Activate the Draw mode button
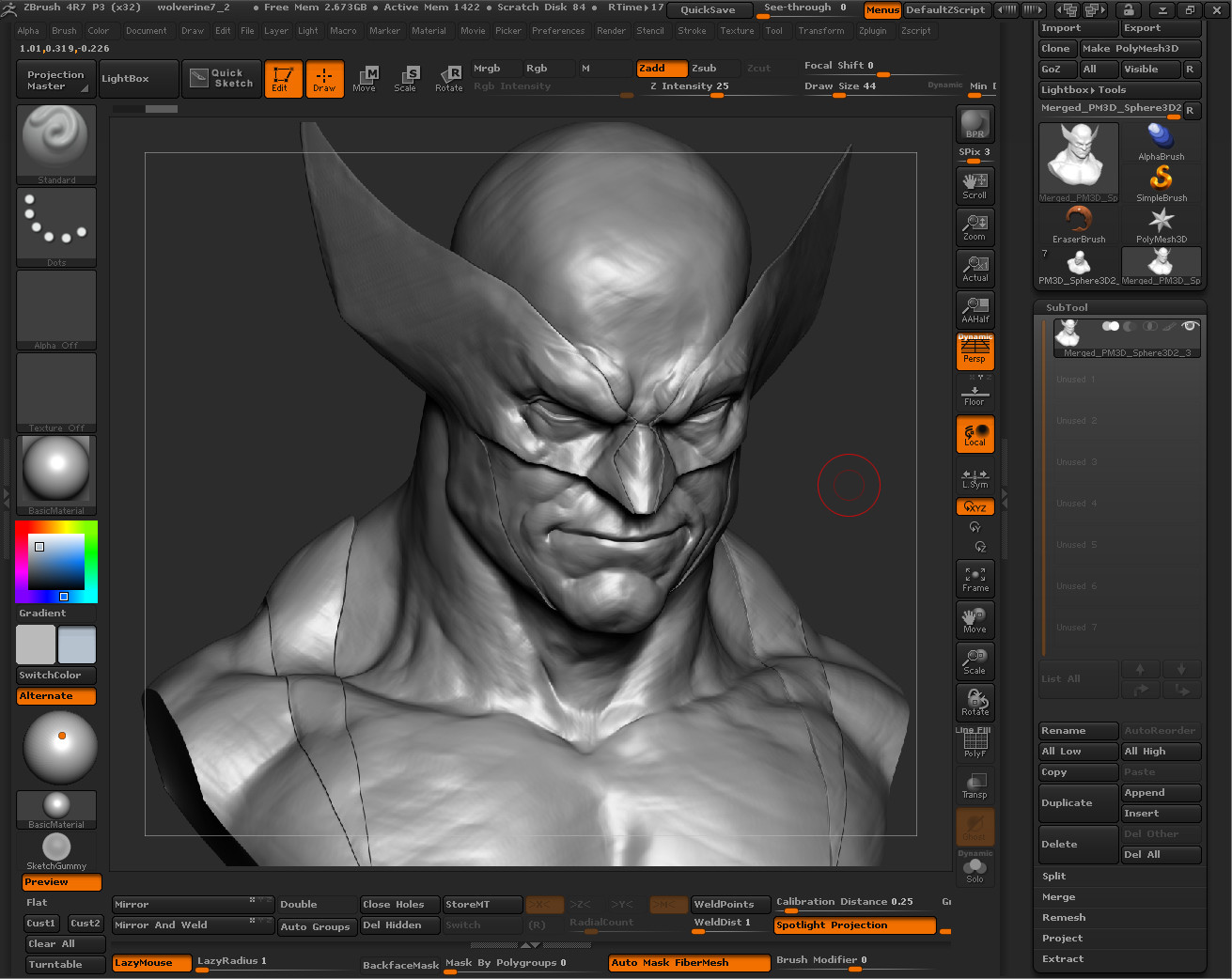Screen dimensions: 1232x979 [x=324, y=79]
